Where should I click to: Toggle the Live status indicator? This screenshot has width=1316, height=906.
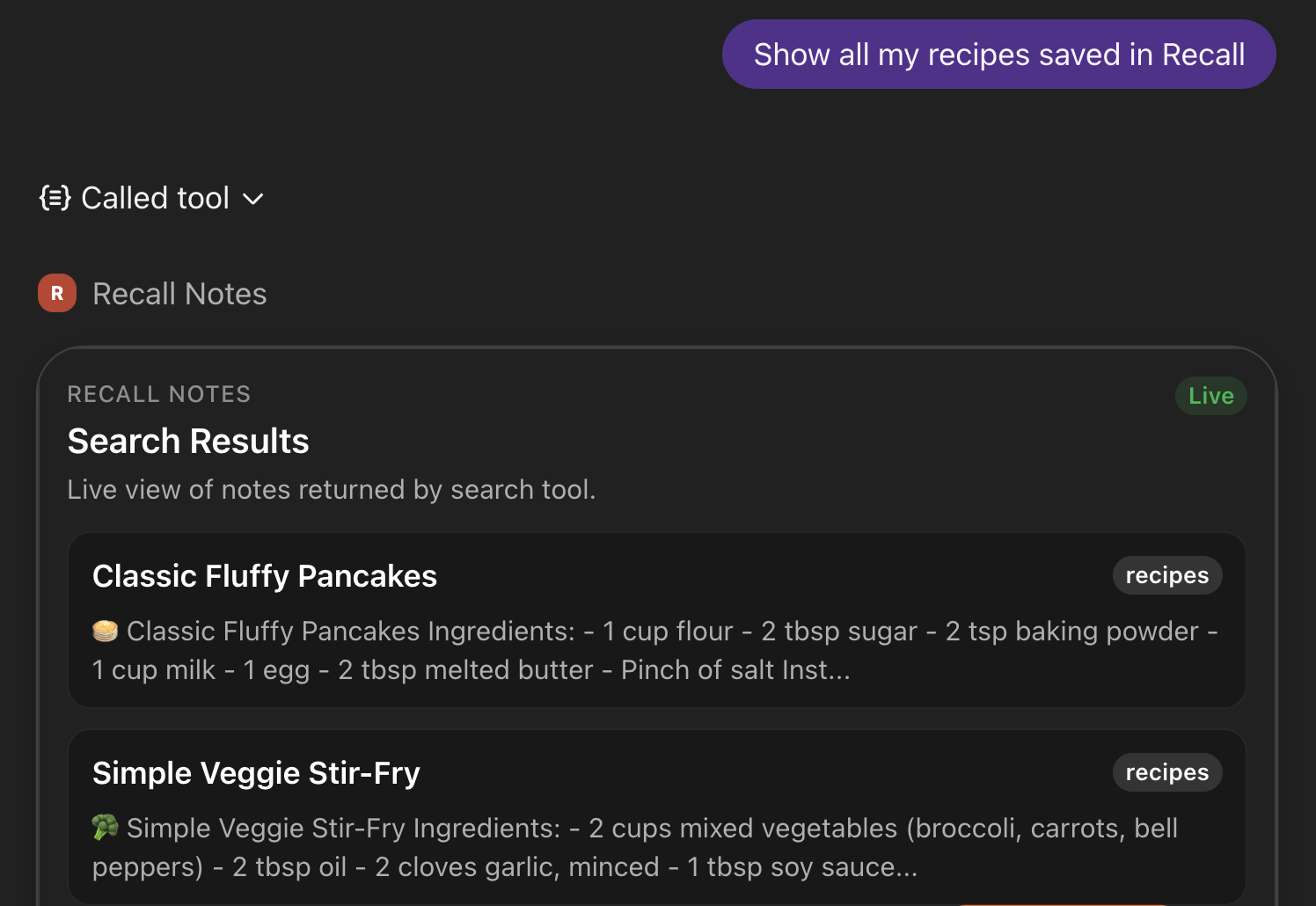[1210, 395]
